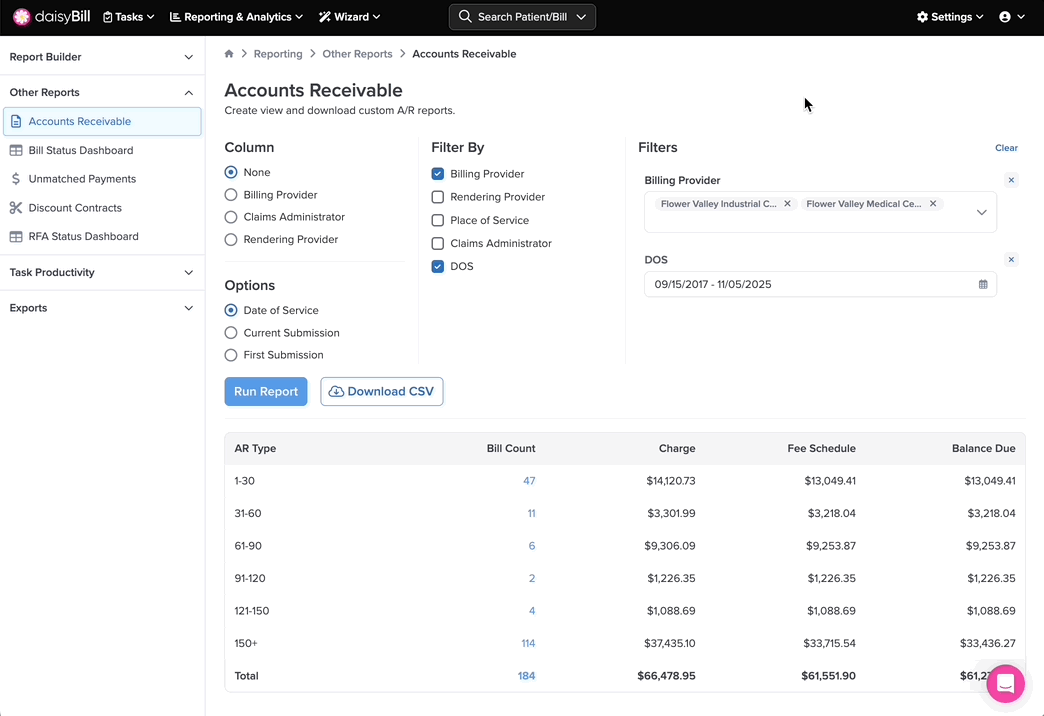This screenshot has height=716, width=1044.
Task: Open the chat support bubble icon
Action: (1005, 684)
